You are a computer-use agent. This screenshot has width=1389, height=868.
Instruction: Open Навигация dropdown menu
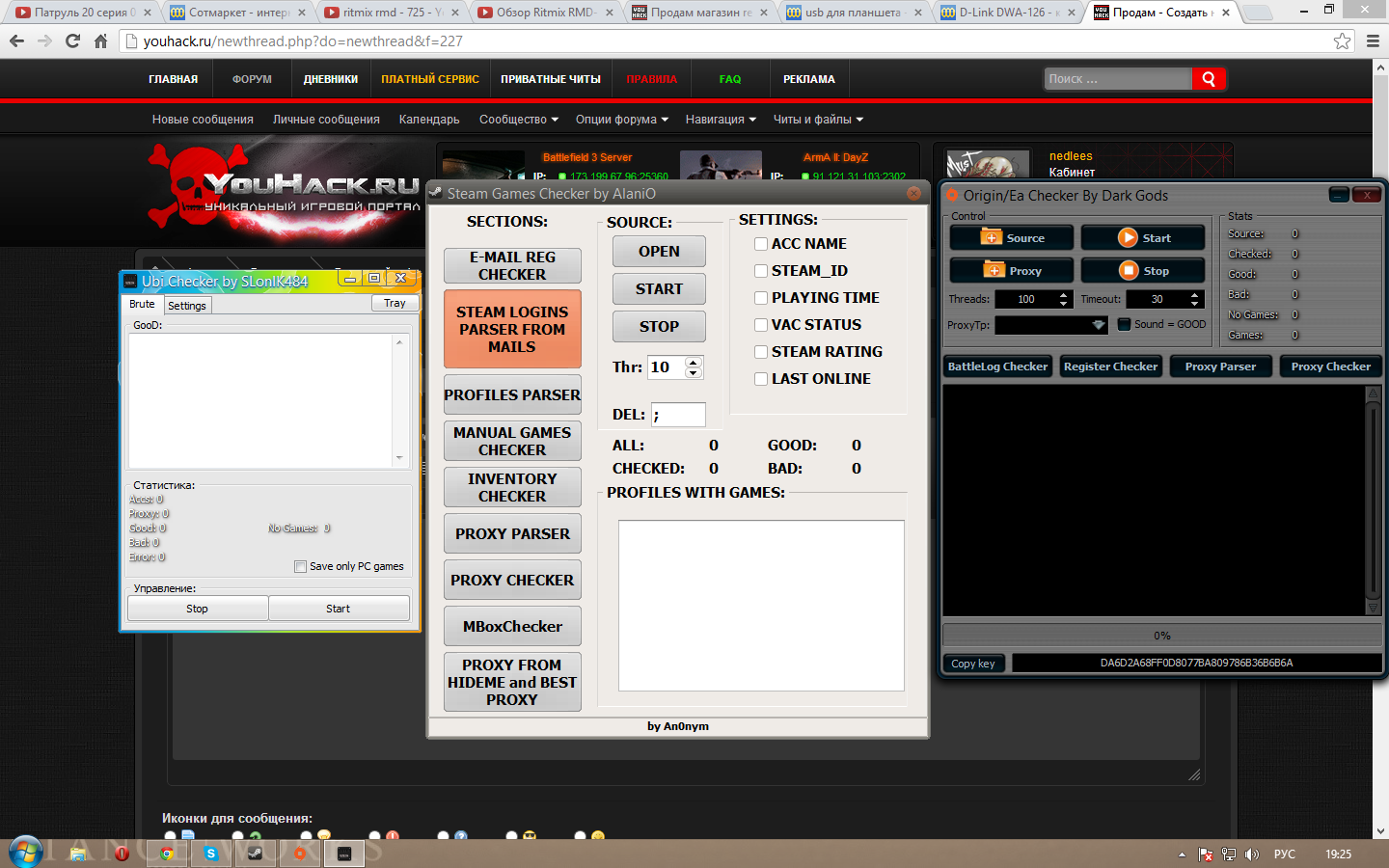tap(721, 120)
